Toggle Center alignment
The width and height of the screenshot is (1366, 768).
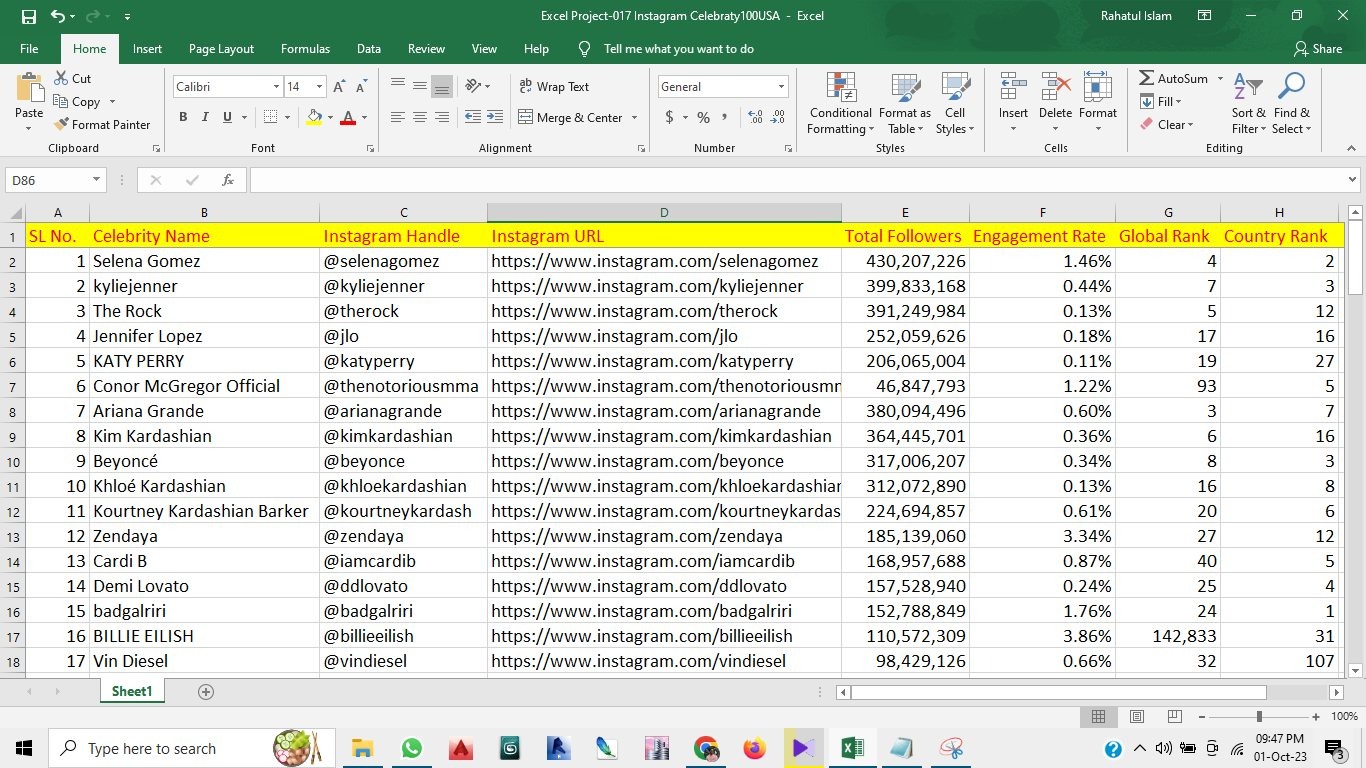(x=420, y=117)
